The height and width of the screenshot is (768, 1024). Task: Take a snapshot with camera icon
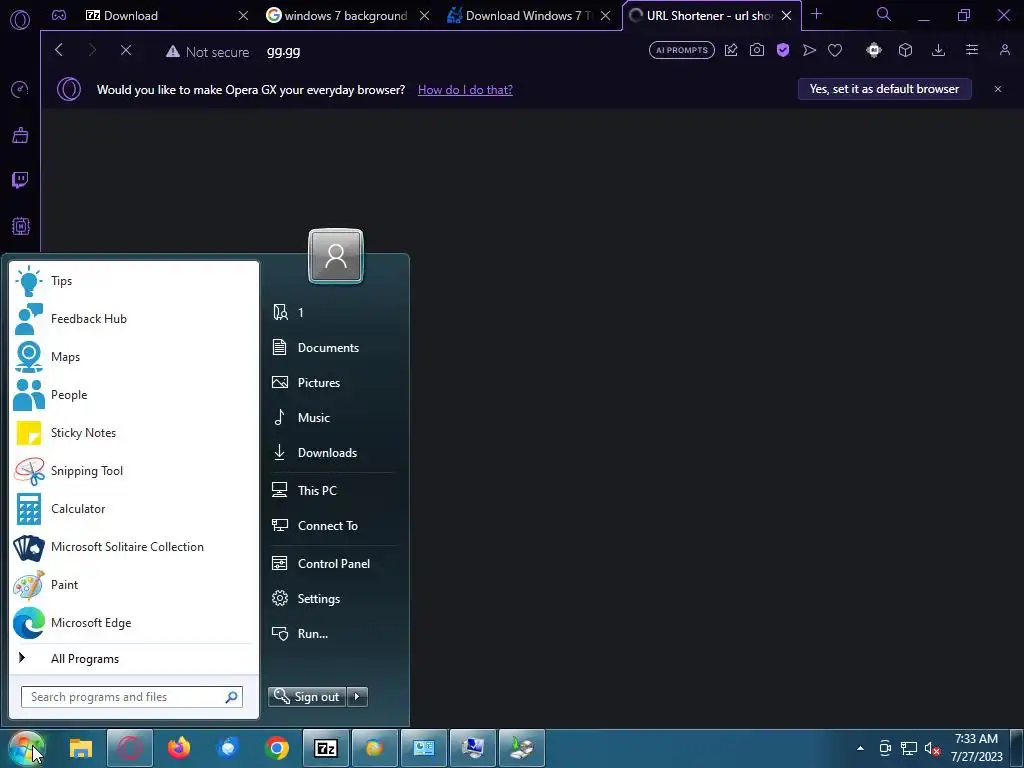point(757,50)
